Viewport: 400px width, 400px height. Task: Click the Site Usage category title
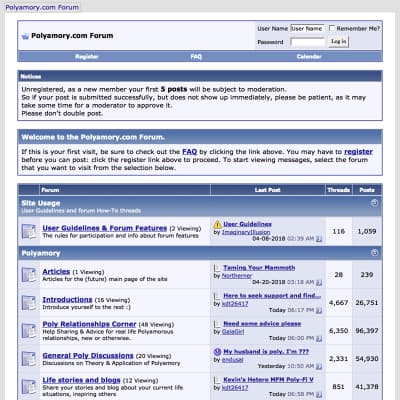pos(41,203)
